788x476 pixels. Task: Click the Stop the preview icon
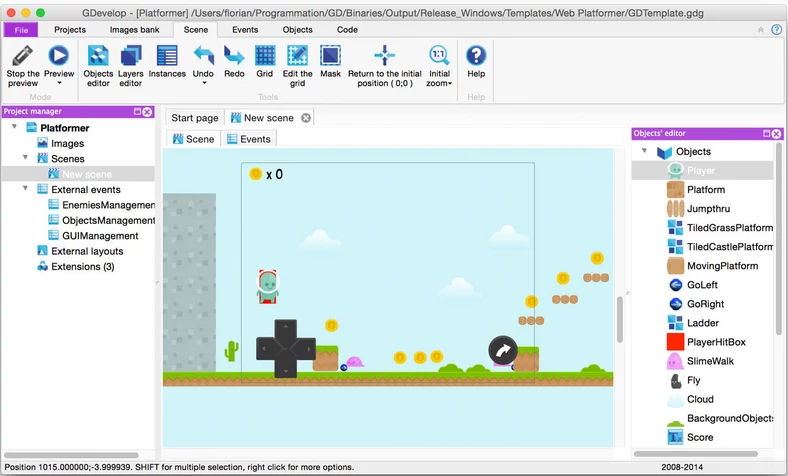(23, 55)
